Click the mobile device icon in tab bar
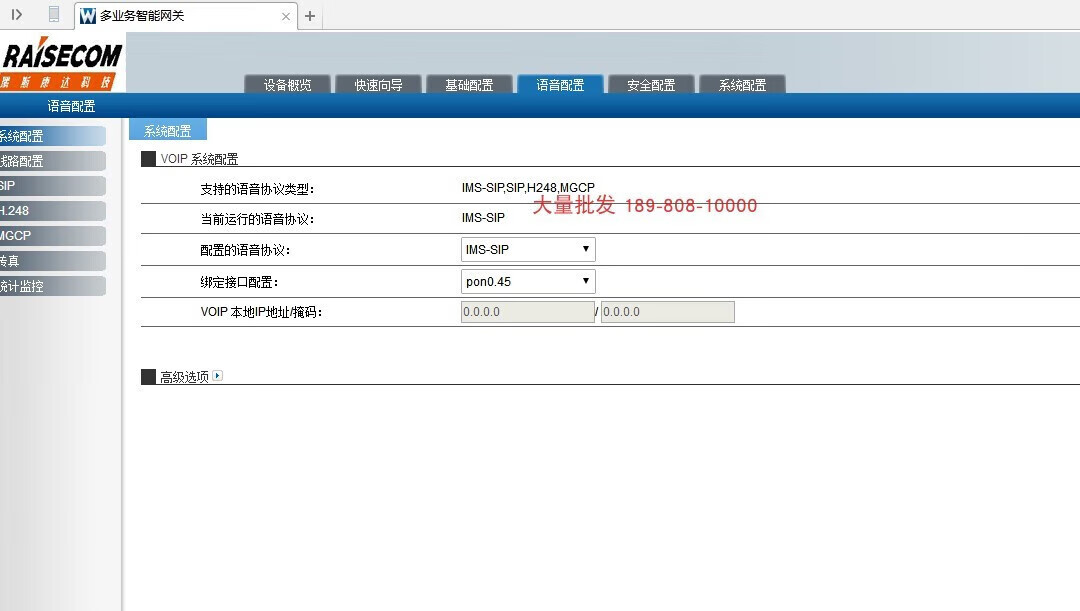The image size is (1080, 611). click(x=54, y=15)
